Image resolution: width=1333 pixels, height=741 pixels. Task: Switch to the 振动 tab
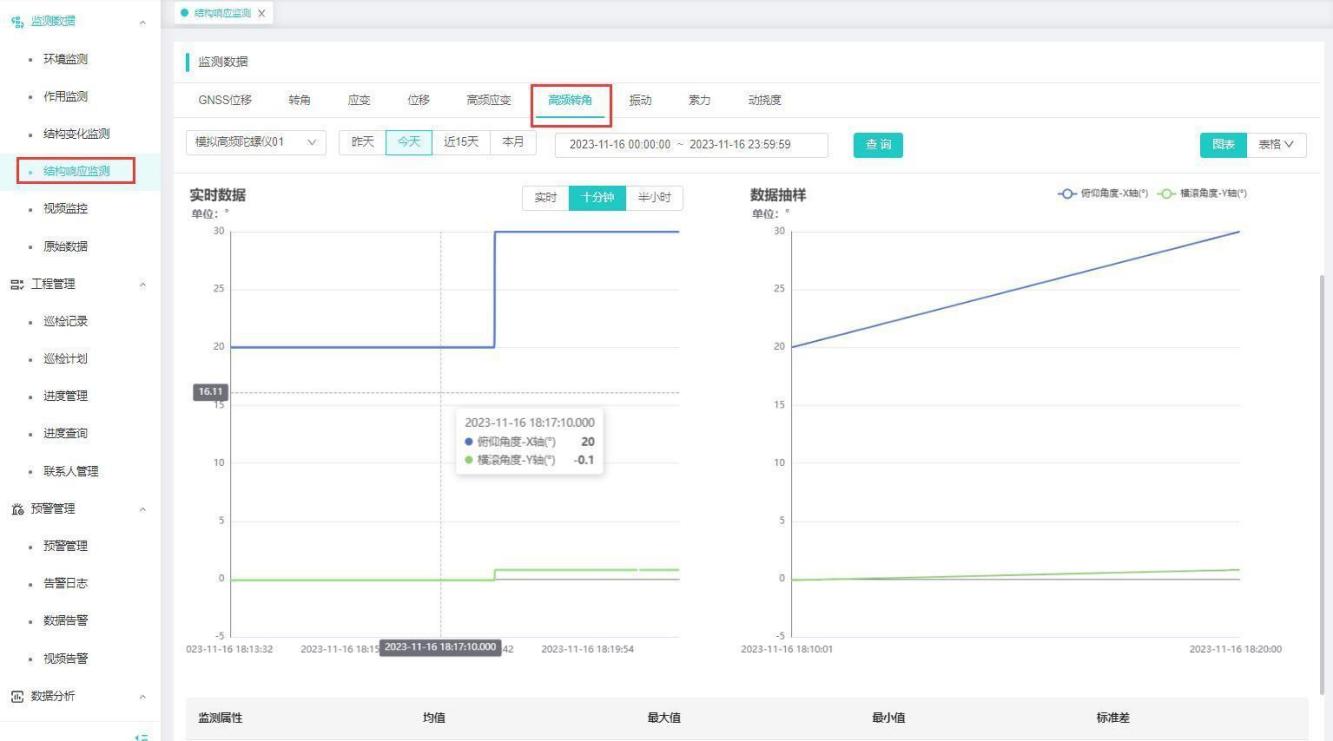pos(640,100)
